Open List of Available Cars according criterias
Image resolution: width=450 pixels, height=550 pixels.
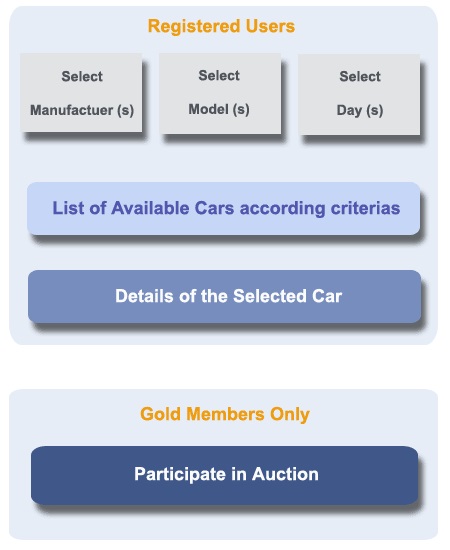point(224,208)
